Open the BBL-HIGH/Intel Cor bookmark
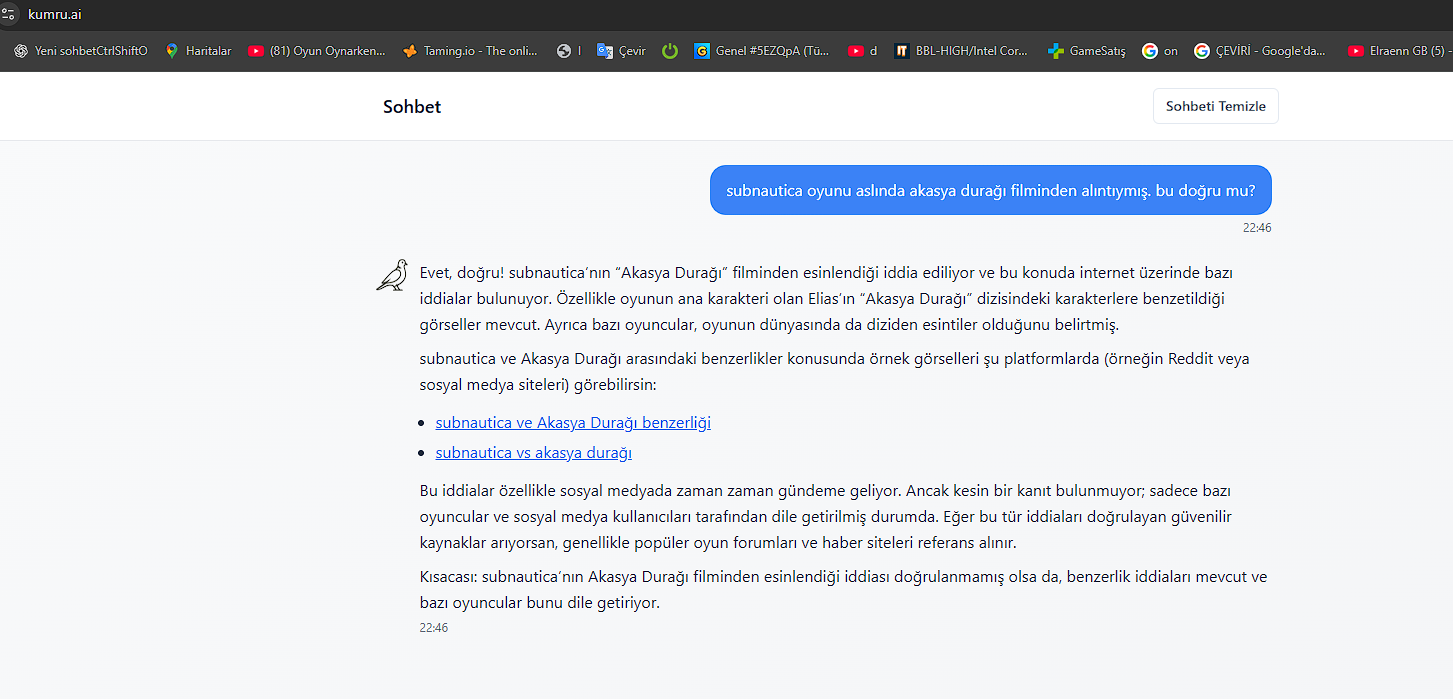 click(961, 51)
